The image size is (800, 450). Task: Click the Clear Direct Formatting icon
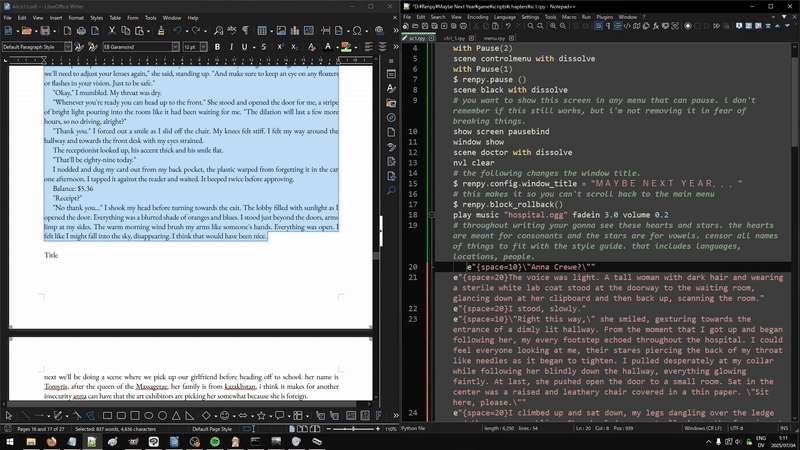311,47
